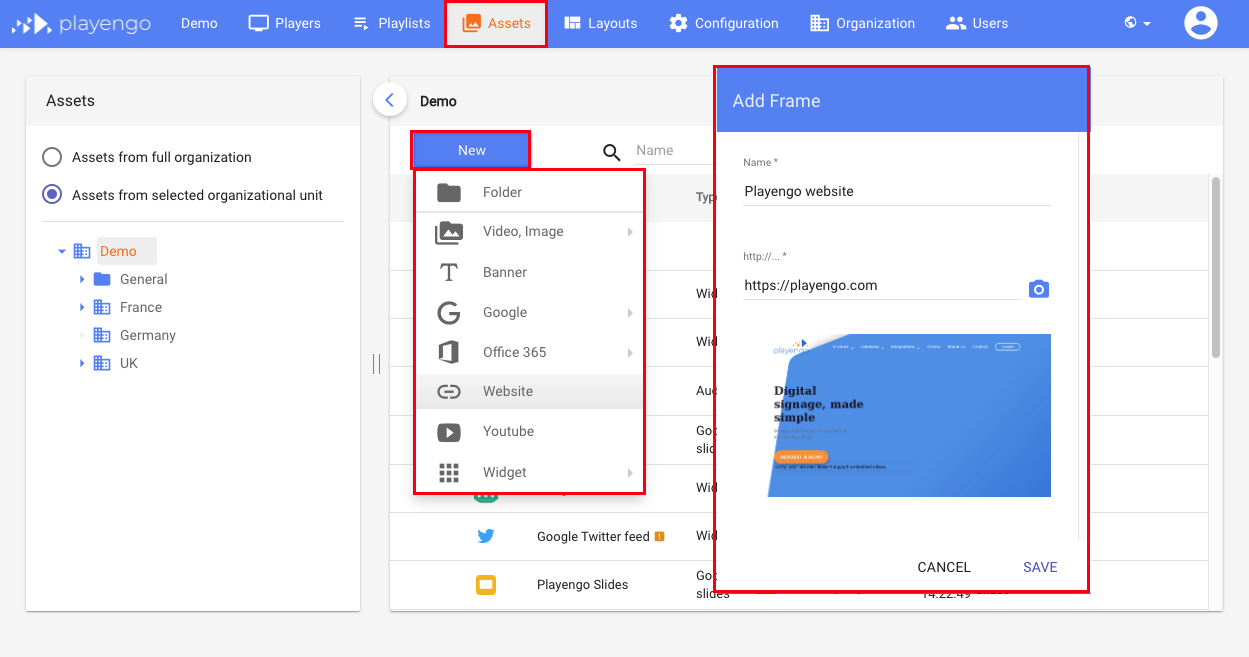Open the Users section
1249x657 pixels.
click(977, 23)
